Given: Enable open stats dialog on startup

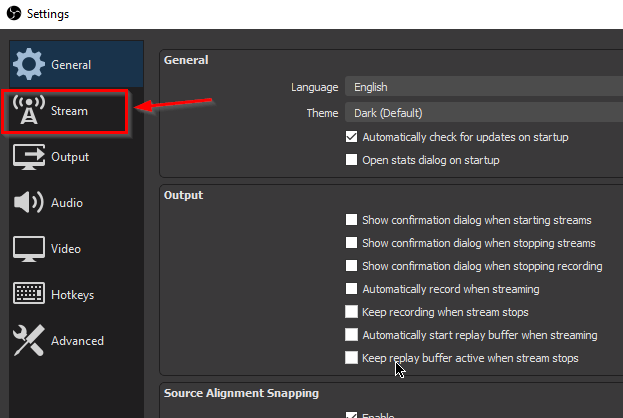Looking at the screenshot, I should pos(351,160).
